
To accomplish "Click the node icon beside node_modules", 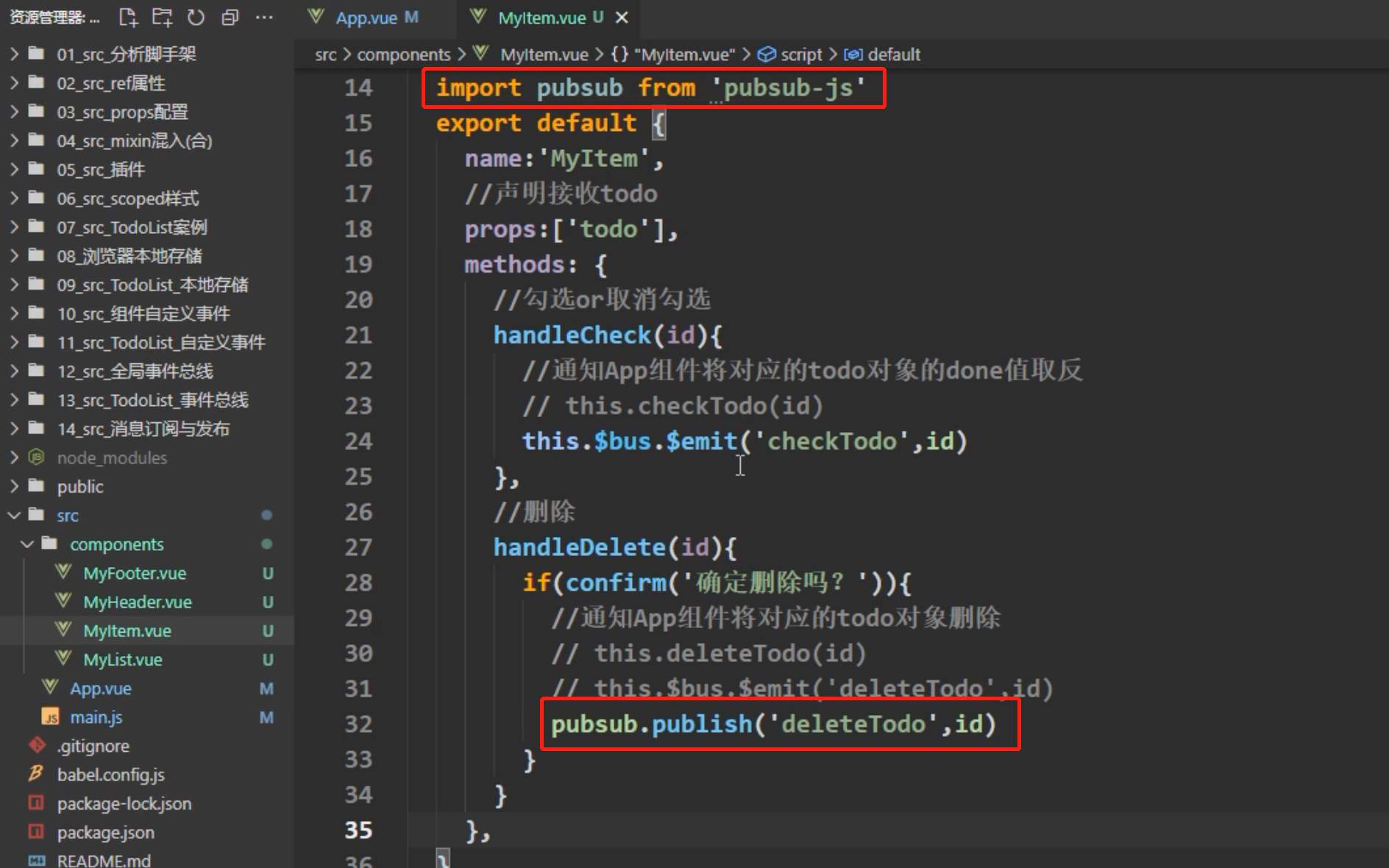I will (36, 458).
